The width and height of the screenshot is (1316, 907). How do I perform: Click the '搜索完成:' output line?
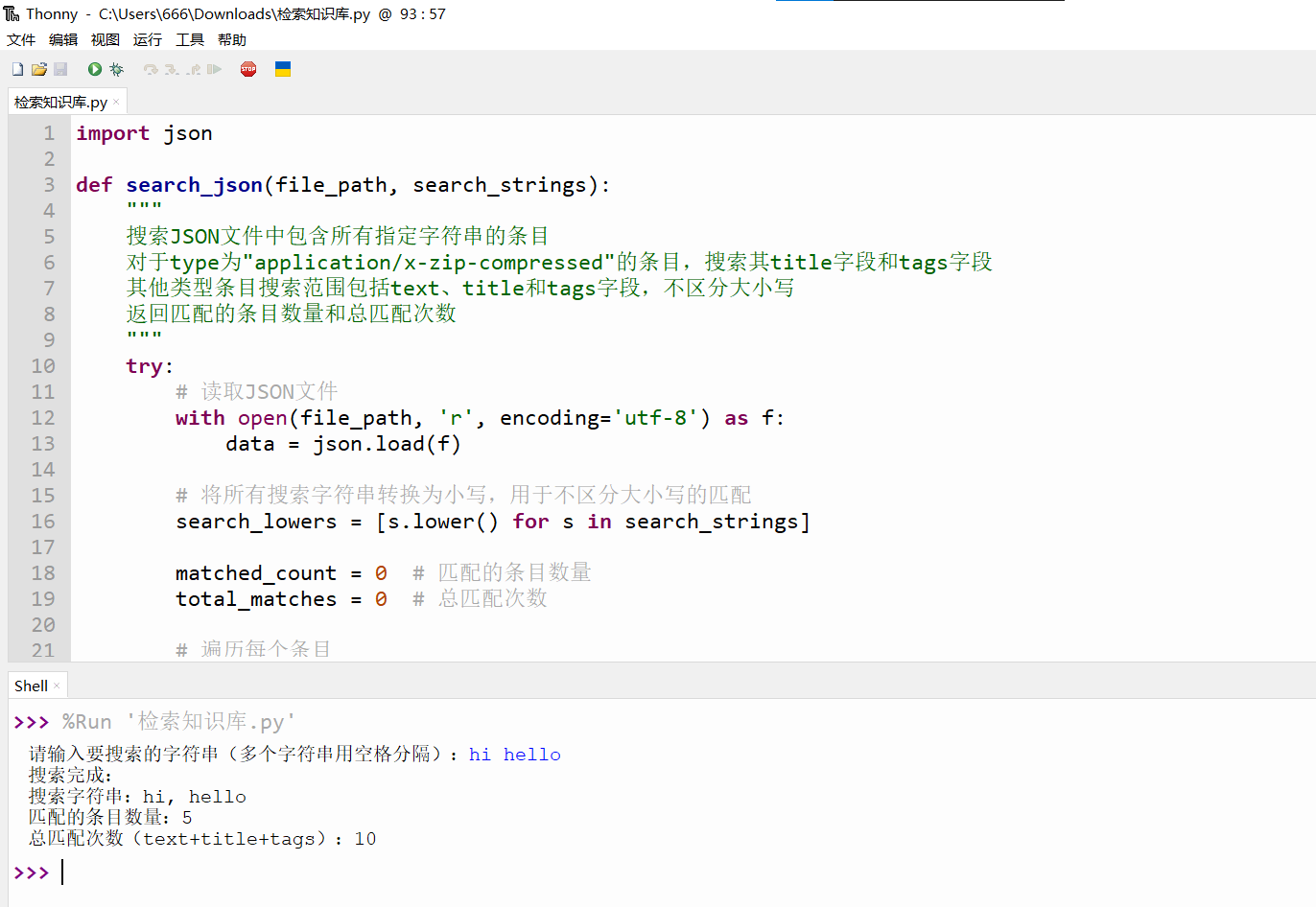71,776
